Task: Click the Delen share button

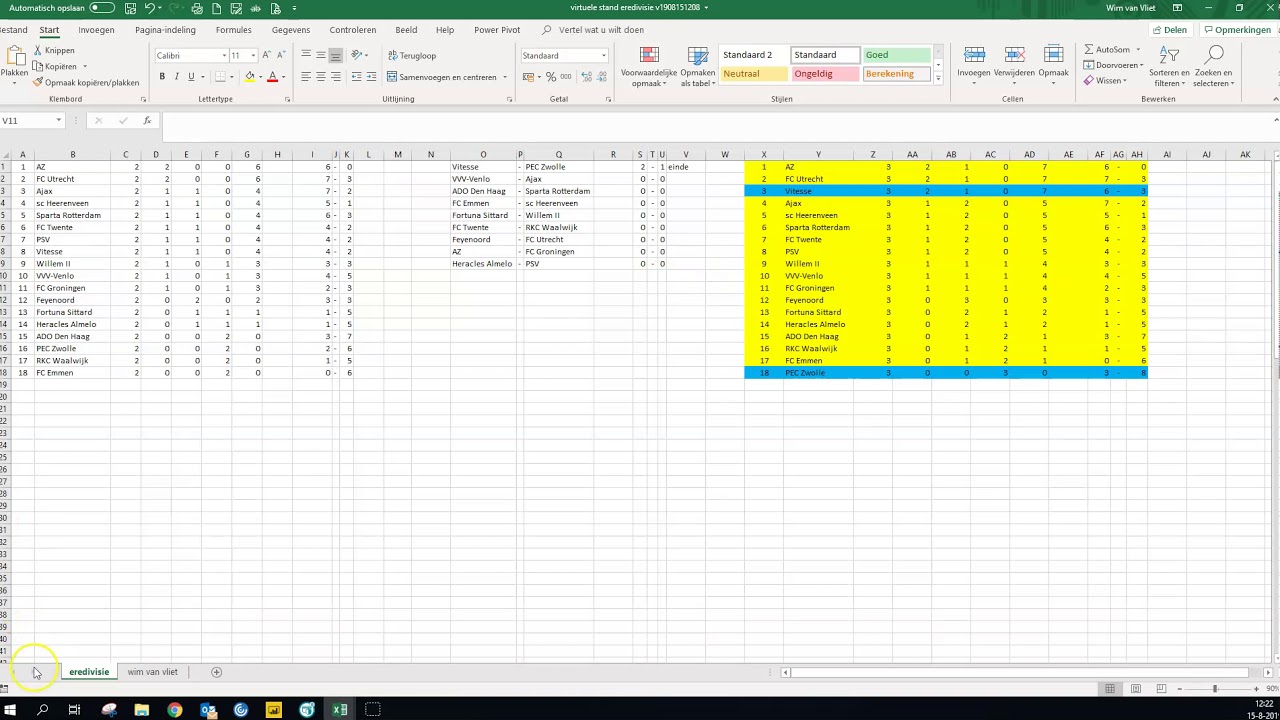Action: pyautogui.click(x=1169, y=30)
